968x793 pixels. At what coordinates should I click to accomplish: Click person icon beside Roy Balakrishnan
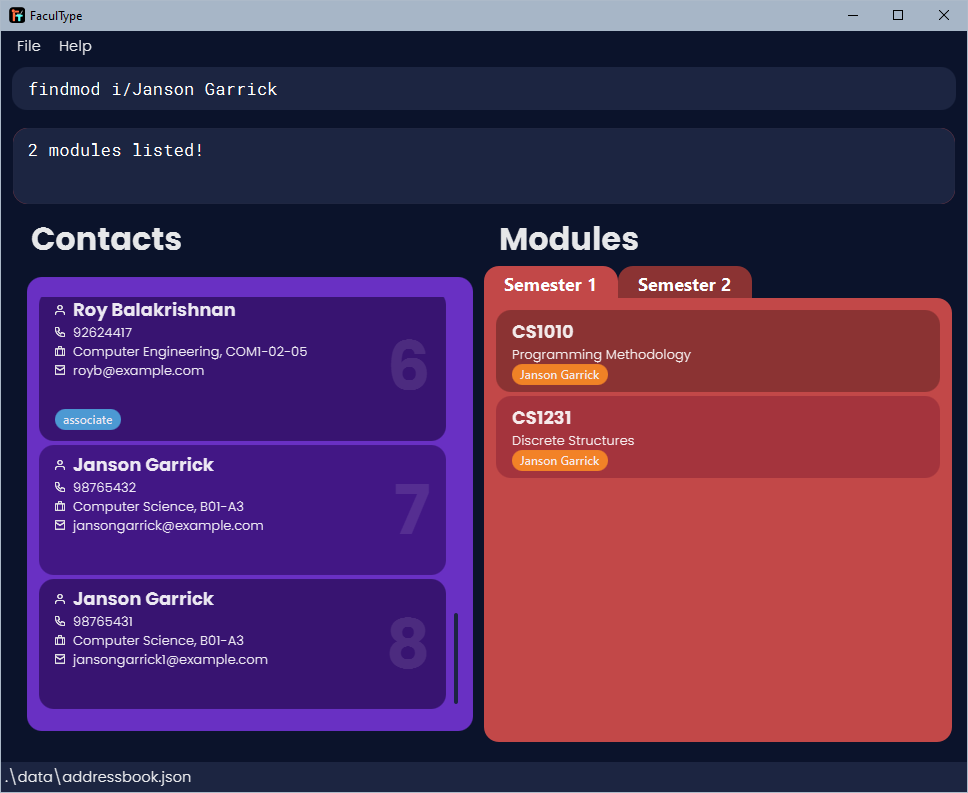coord(60,310)
